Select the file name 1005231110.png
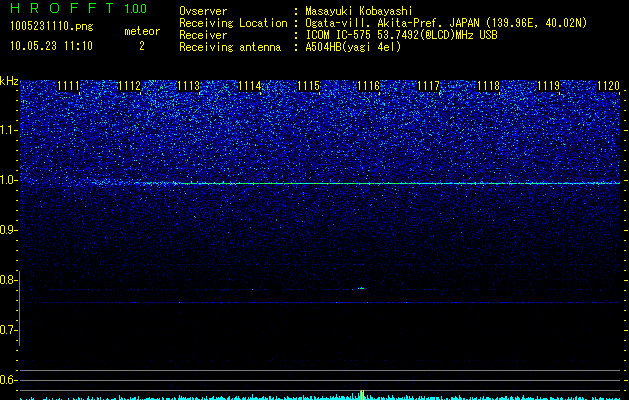 52,27
